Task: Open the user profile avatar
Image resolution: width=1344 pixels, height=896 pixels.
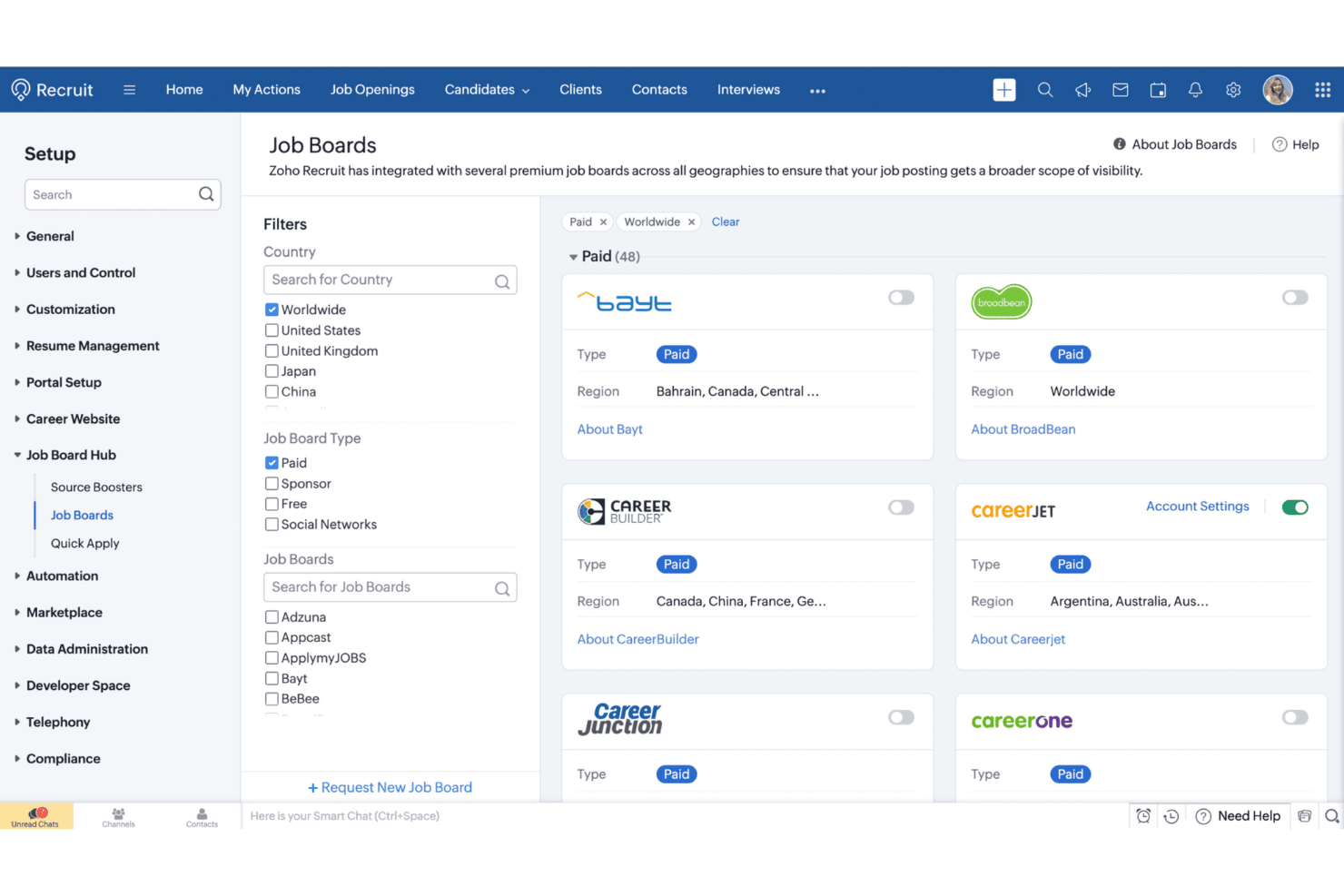Action: click(x=1278, y=90)
